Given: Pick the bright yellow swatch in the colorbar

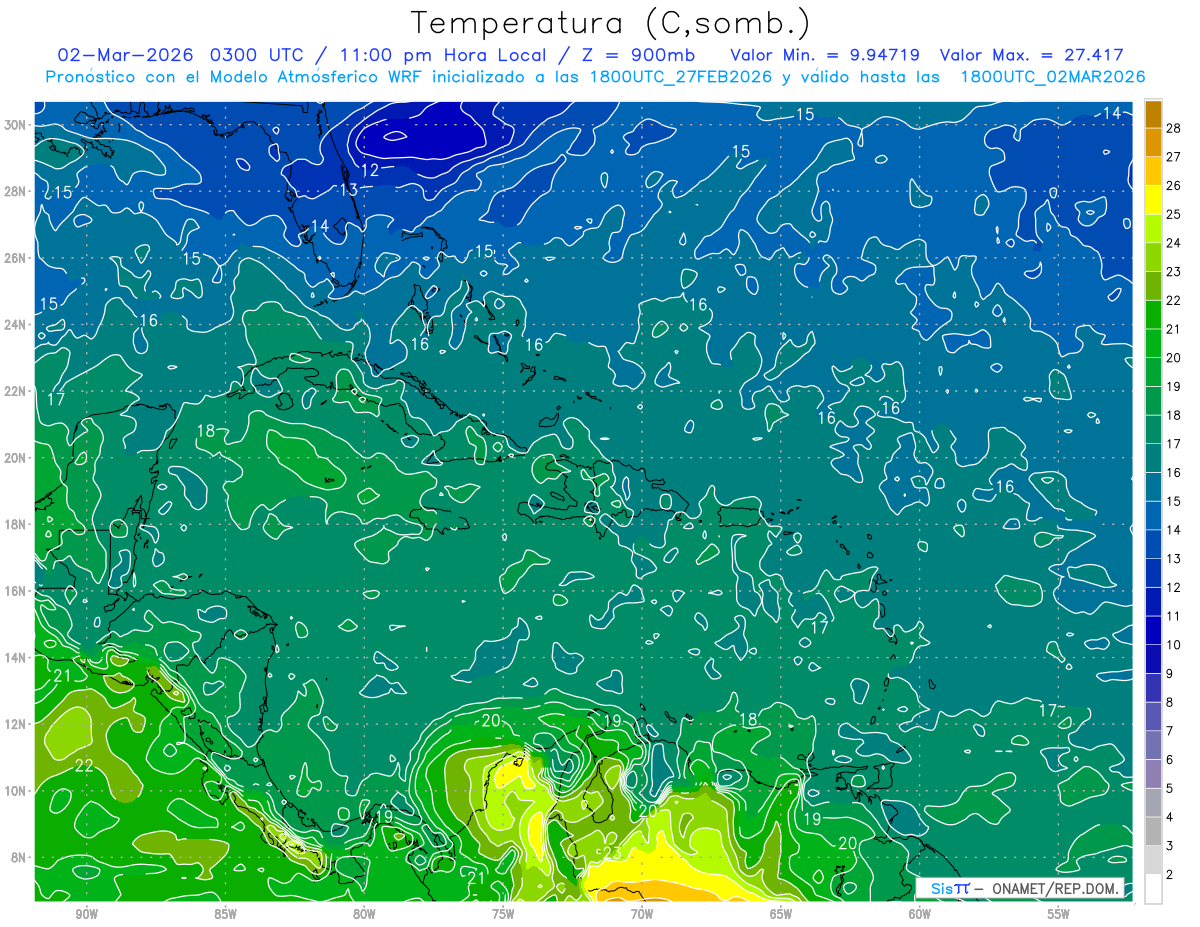Looking at the screenshot, I should coord(1153,200).
